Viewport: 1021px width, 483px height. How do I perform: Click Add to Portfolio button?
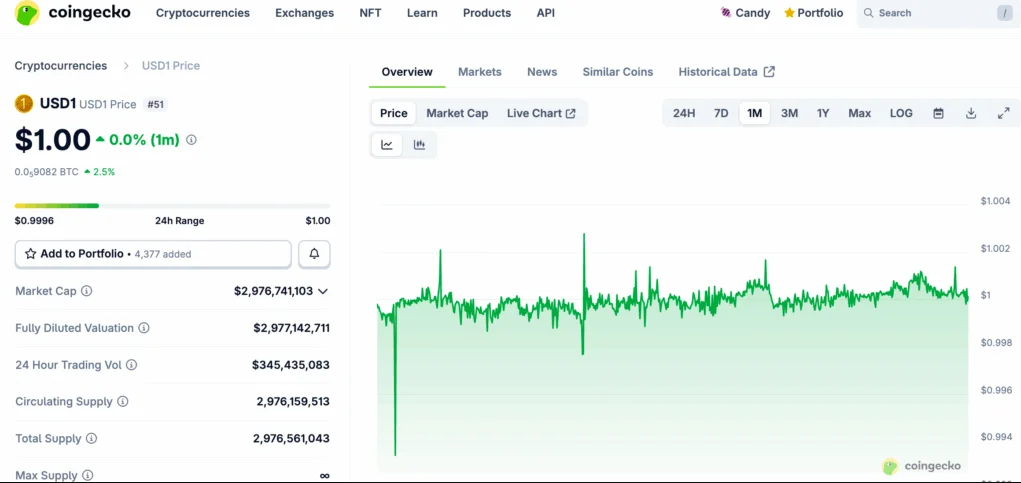coord(153,254)
